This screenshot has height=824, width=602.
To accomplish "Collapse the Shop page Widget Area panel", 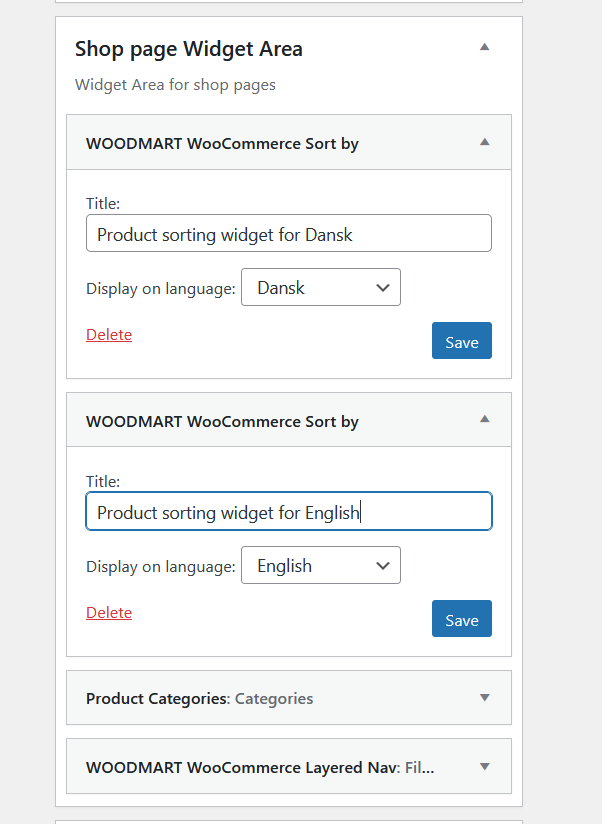I will 484,47.
